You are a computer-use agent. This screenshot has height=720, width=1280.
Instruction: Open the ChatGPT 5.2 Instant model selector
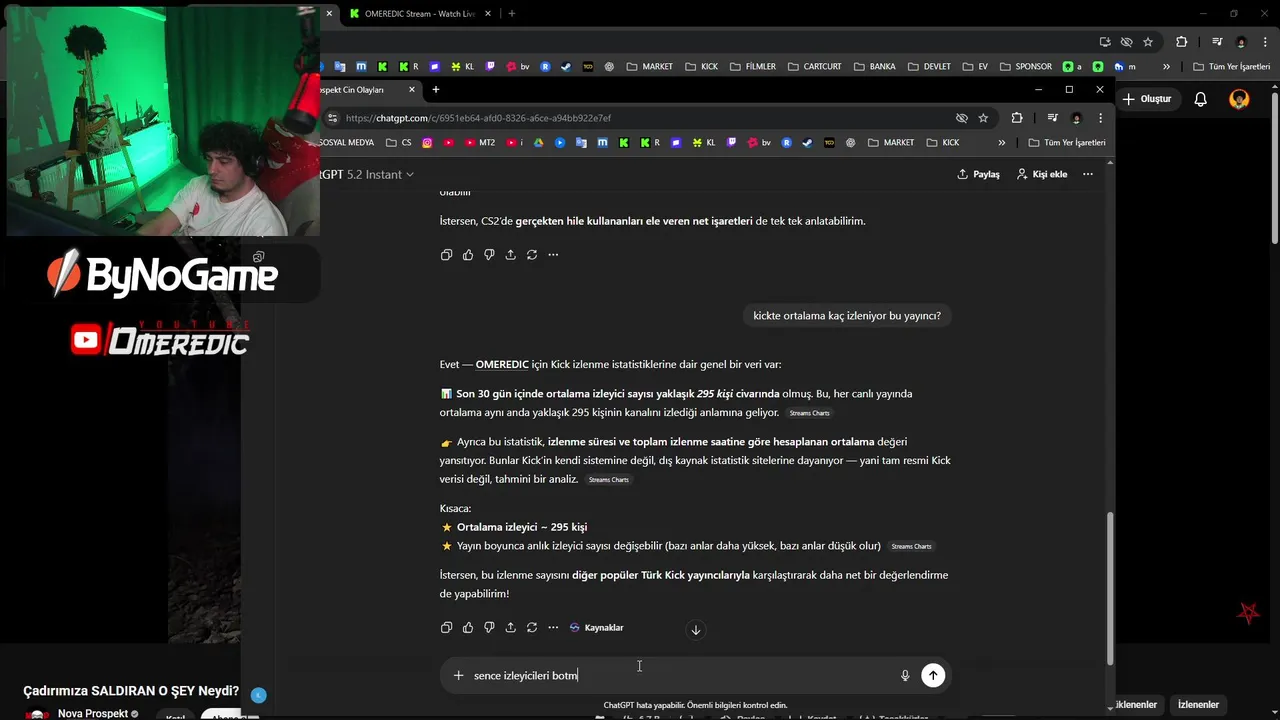pos(367,174)
